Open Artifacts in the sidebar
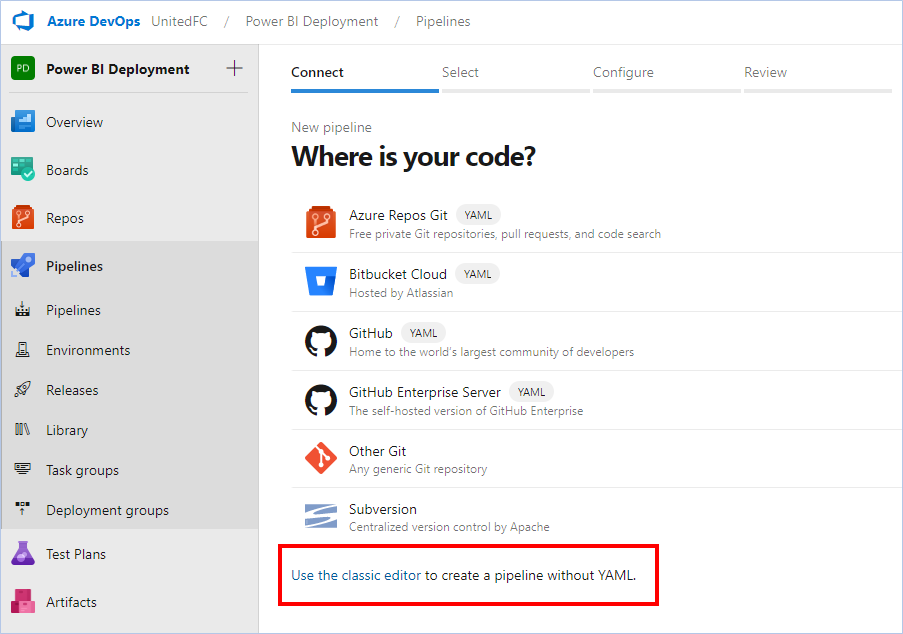Viewport: 903px width, 634px height. (x=71, y=602)
